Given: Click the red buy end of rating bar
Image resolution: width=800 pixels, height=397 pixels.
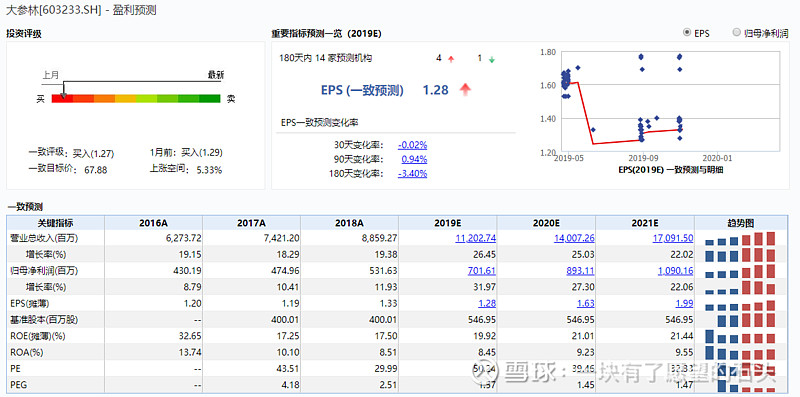Looking at the screenshot, I should click(x=62, y=98).
